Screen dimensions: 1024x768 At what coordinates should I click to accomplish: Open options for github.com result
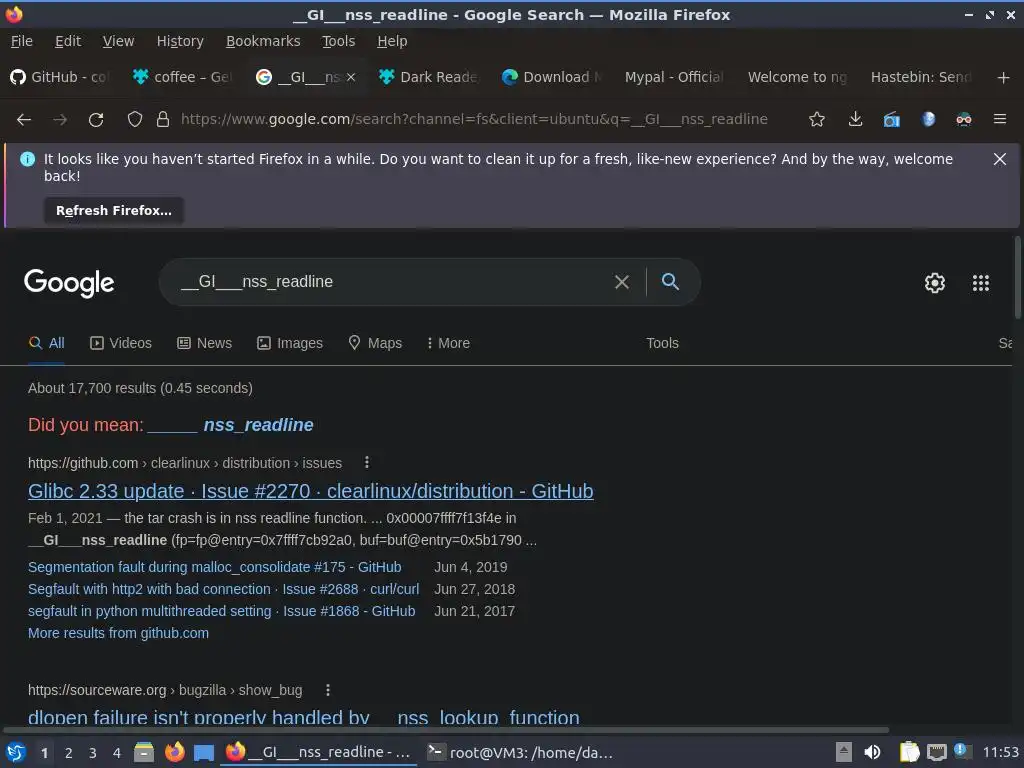[x=367, y=462]
